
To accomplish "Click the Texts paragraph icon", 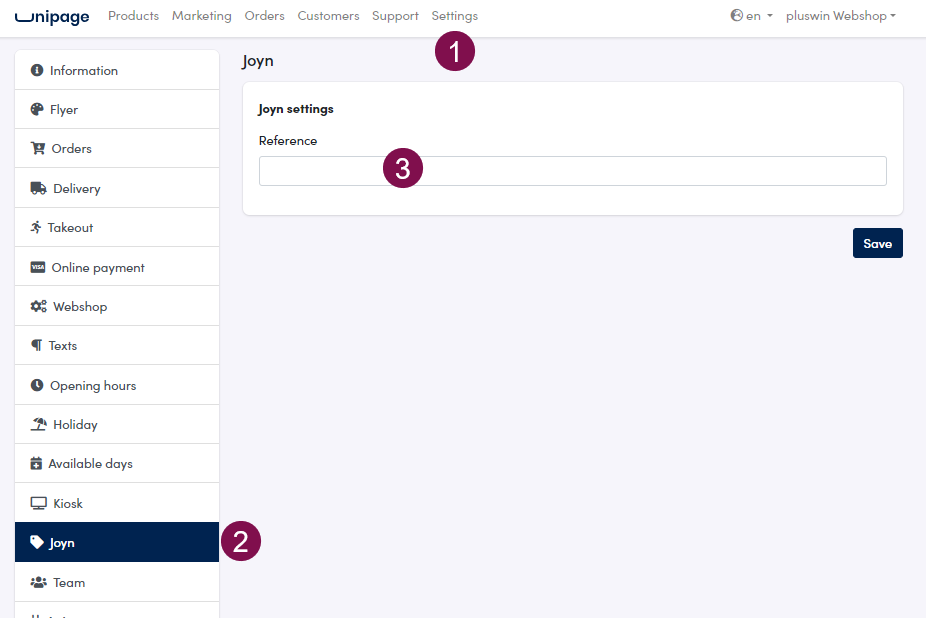I will 37,346.
